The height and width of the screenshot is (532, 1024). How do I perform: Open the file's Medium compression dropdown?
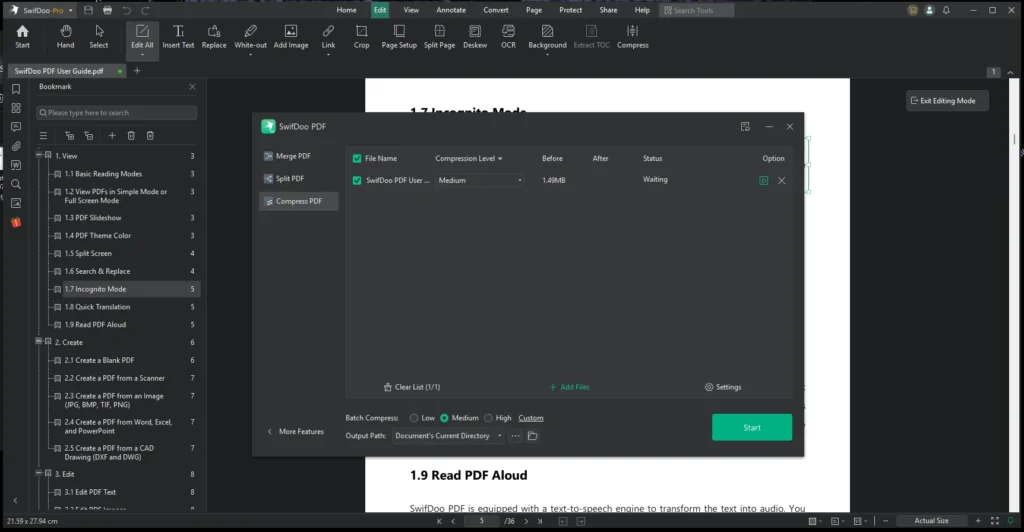coord(480,180)
